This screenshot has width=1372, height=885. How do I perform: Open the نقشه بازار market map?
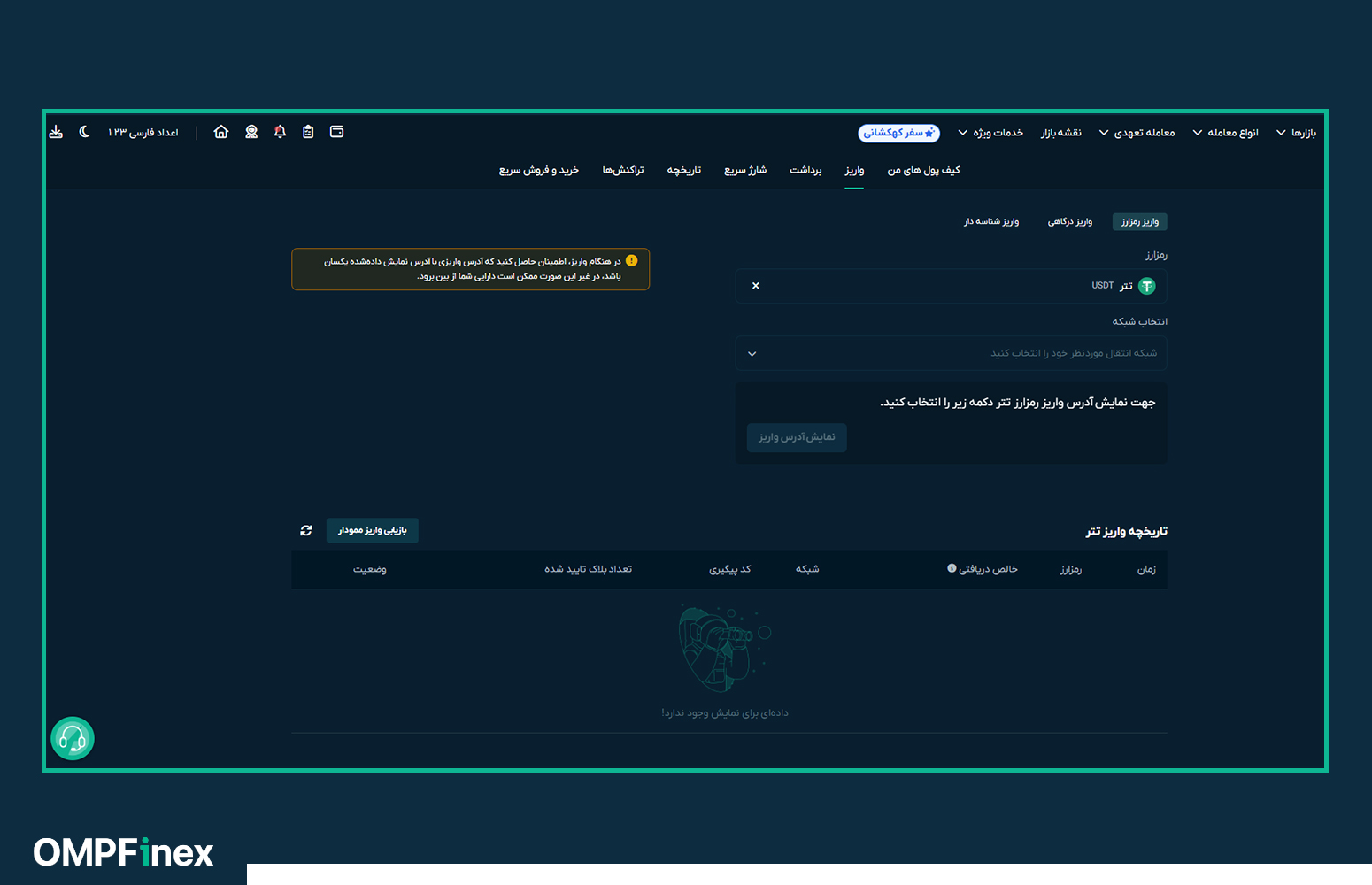coord(1060,133)
